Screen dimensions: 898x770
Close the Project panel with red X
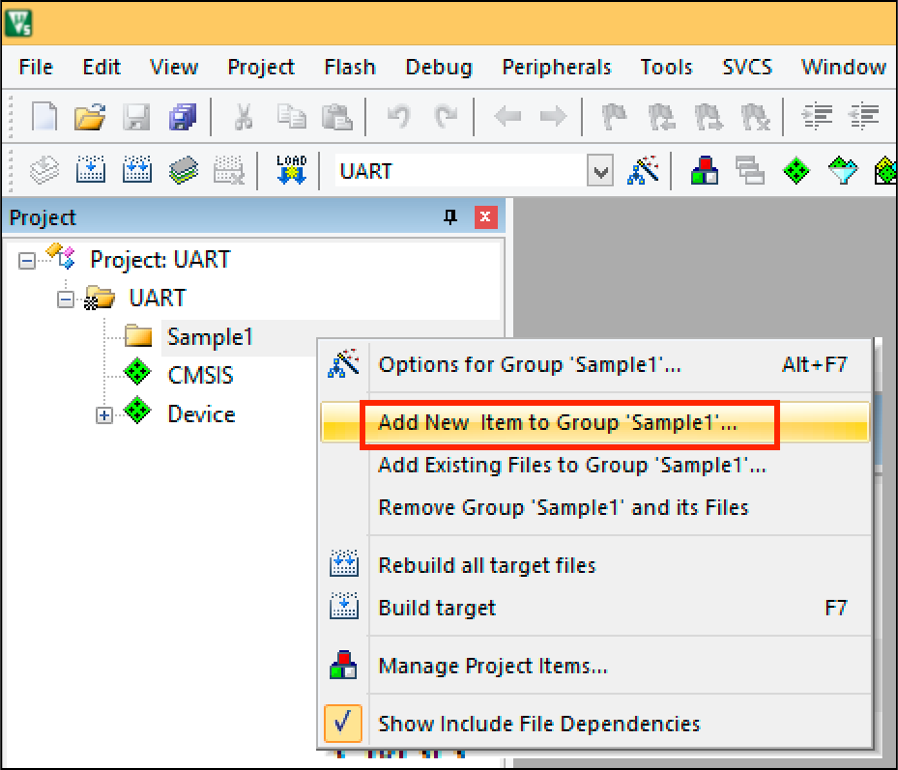(485, 218)
